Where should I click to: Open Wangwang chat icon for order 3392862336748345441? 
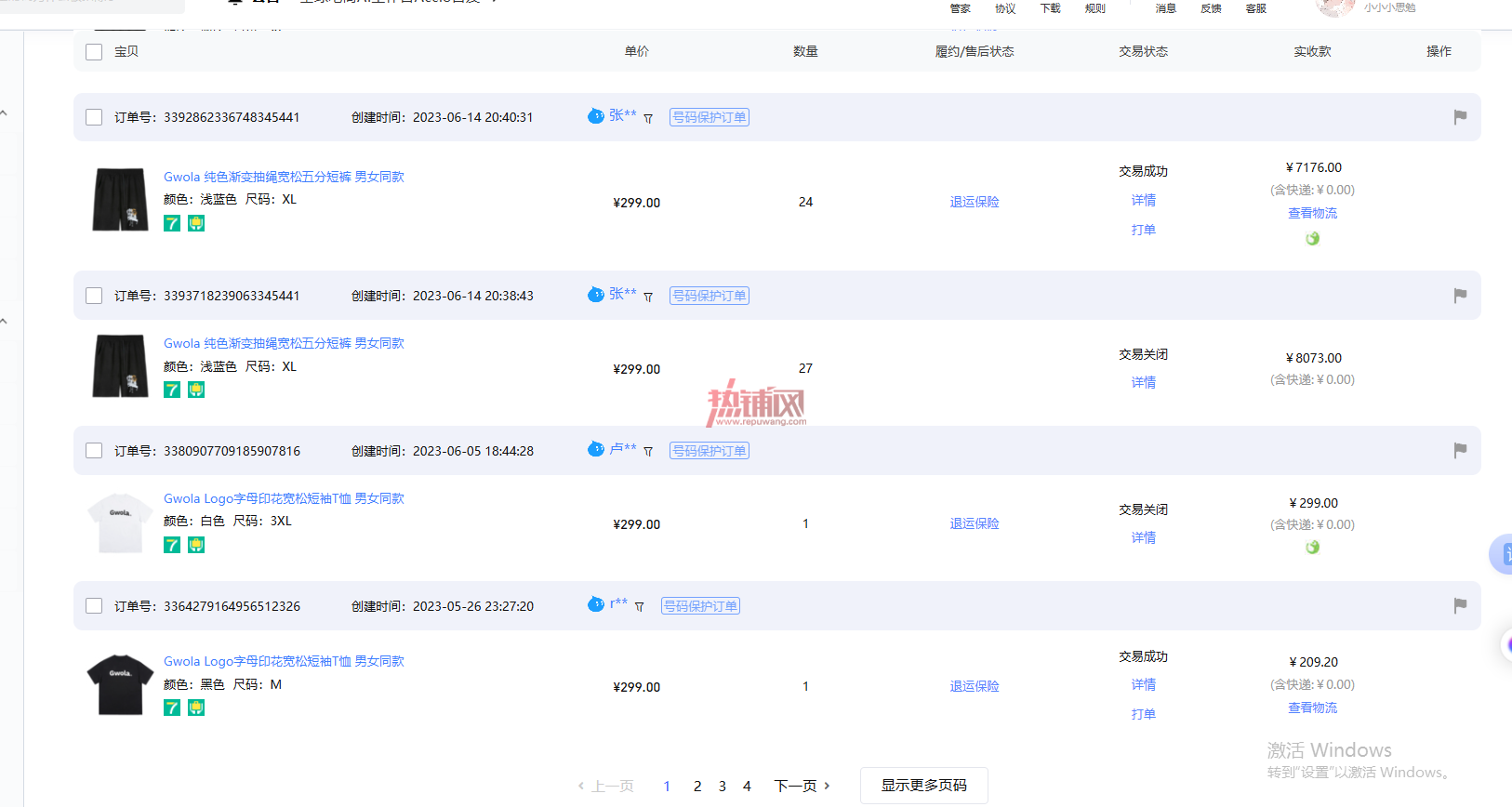(596, 116)
